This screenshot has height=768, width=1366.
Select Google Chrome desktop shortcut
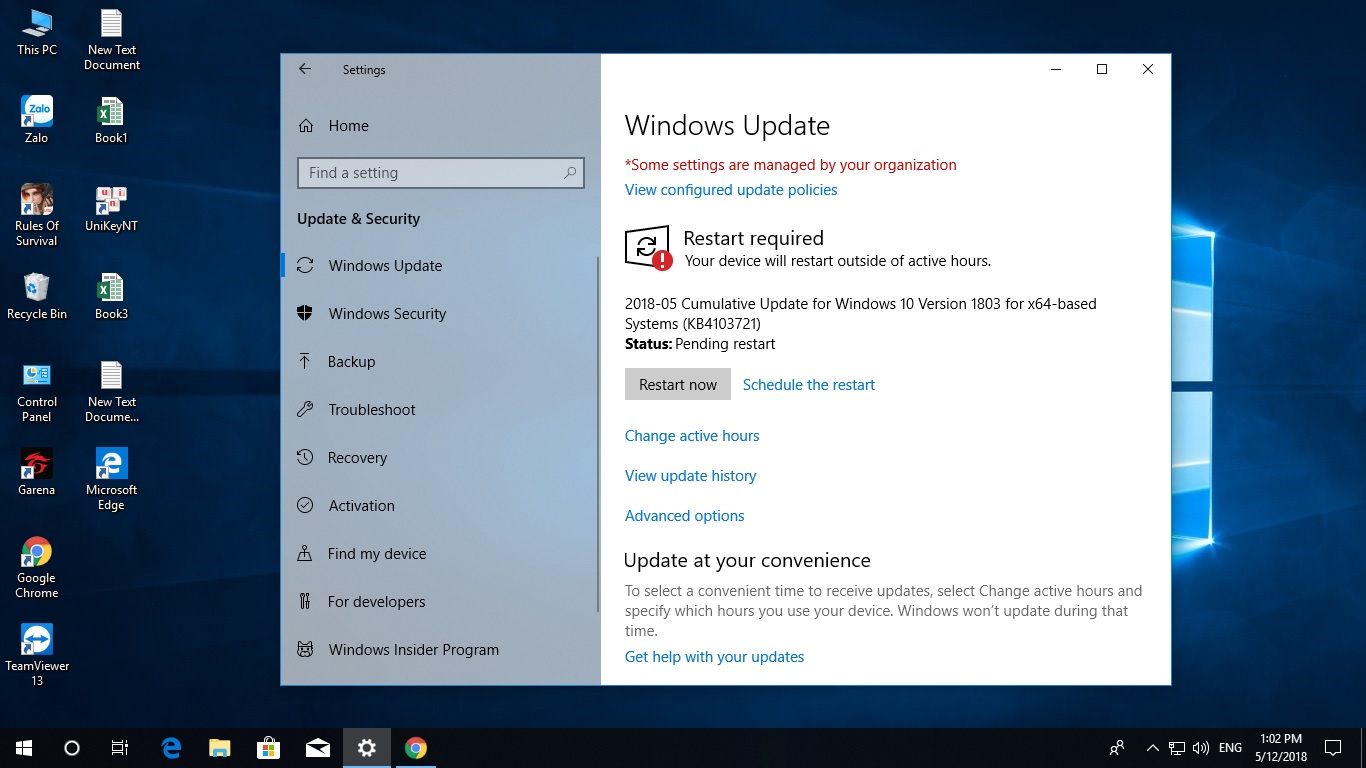(x=37, y=568)
